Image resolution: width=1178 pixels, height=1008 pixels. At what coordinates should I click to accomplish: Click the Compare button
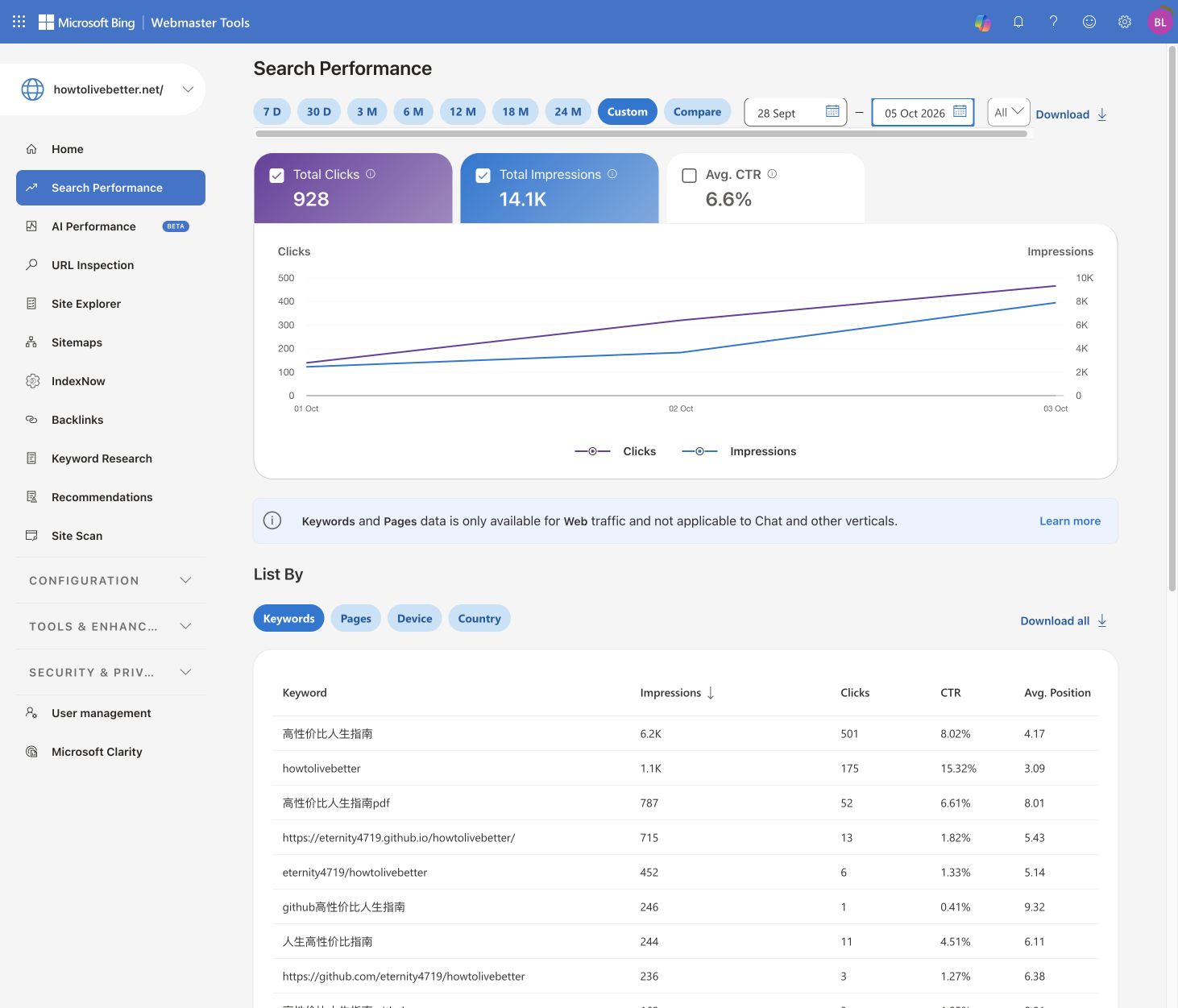coord(698,112)
